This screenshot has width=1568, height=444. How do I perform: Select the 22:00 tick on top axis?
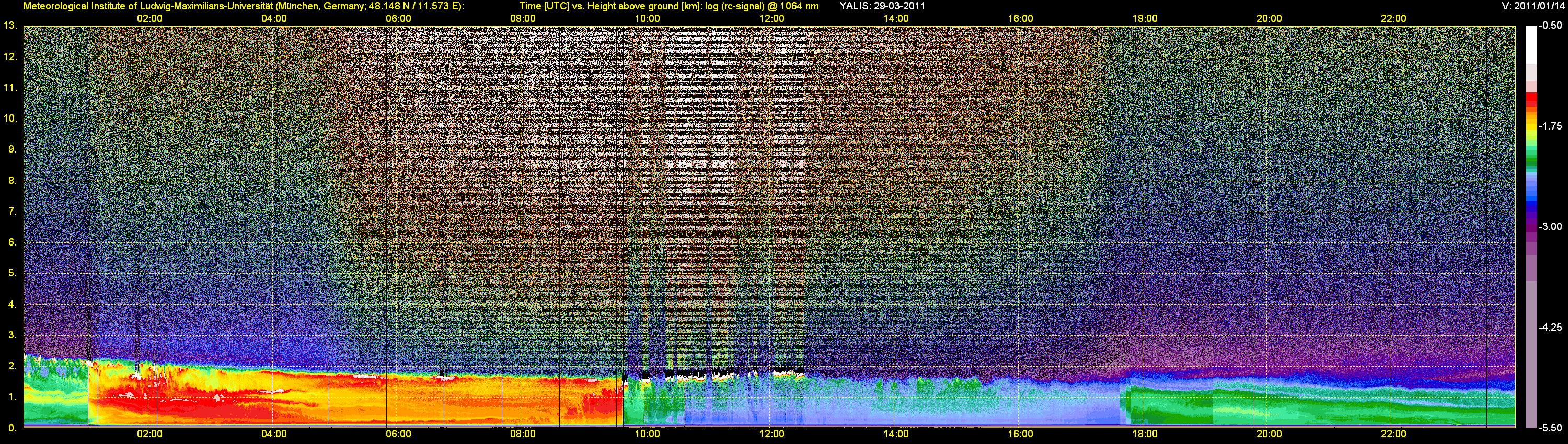(x=1393, y=18)
